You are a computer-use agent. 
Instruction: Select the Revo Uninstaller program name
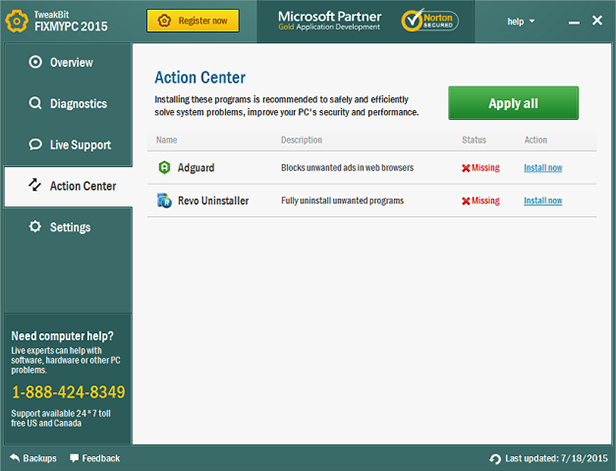(x=213, y=201)
